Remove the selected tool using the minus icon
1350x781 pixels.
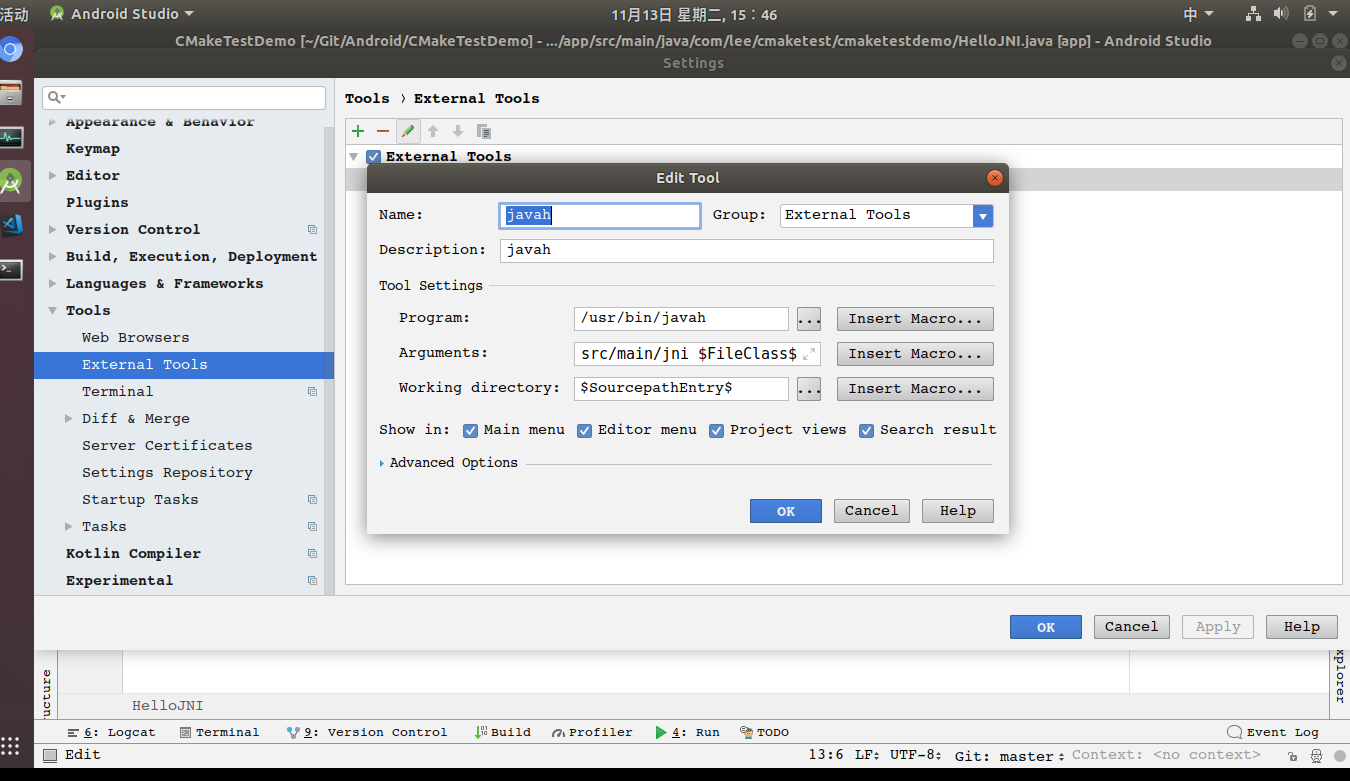pyautogui.click(x=382, y=130)
